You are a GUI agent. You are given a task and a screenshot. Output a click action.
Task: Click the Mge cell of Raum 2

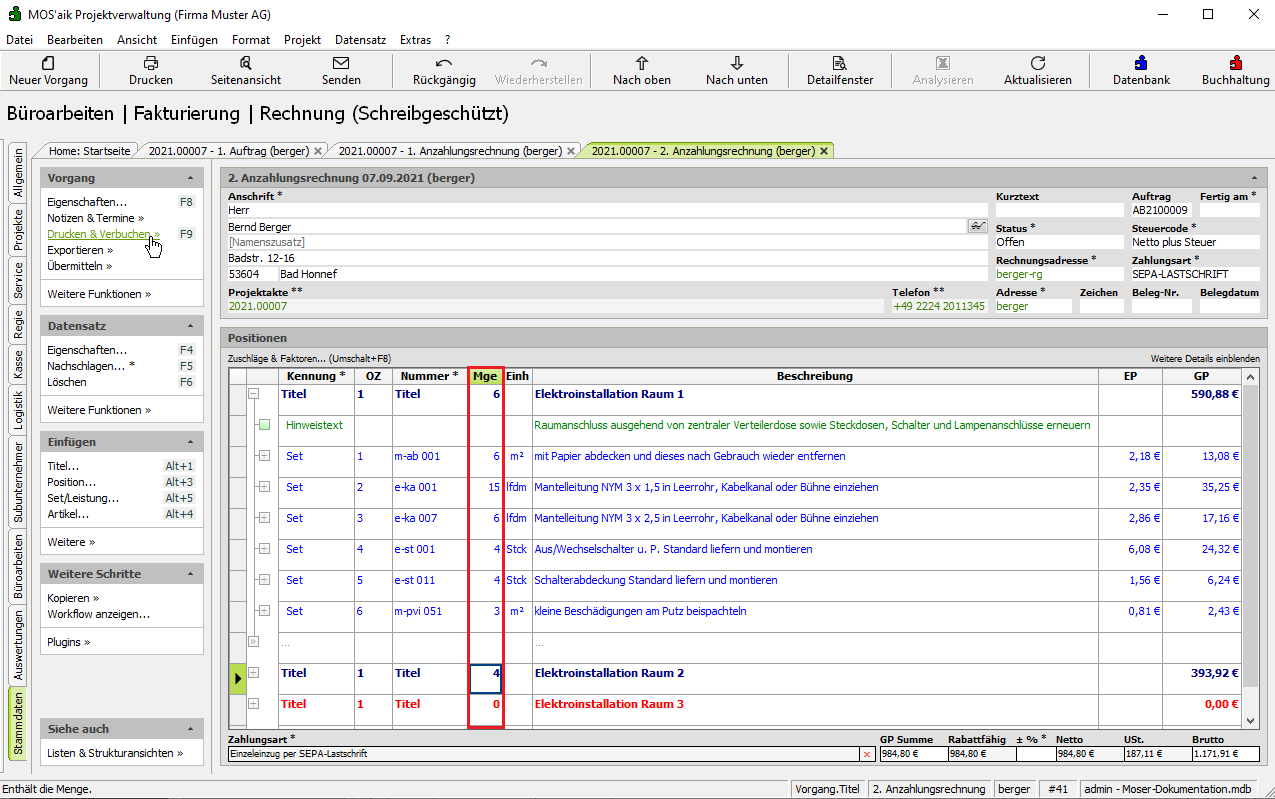coord(486,678)
